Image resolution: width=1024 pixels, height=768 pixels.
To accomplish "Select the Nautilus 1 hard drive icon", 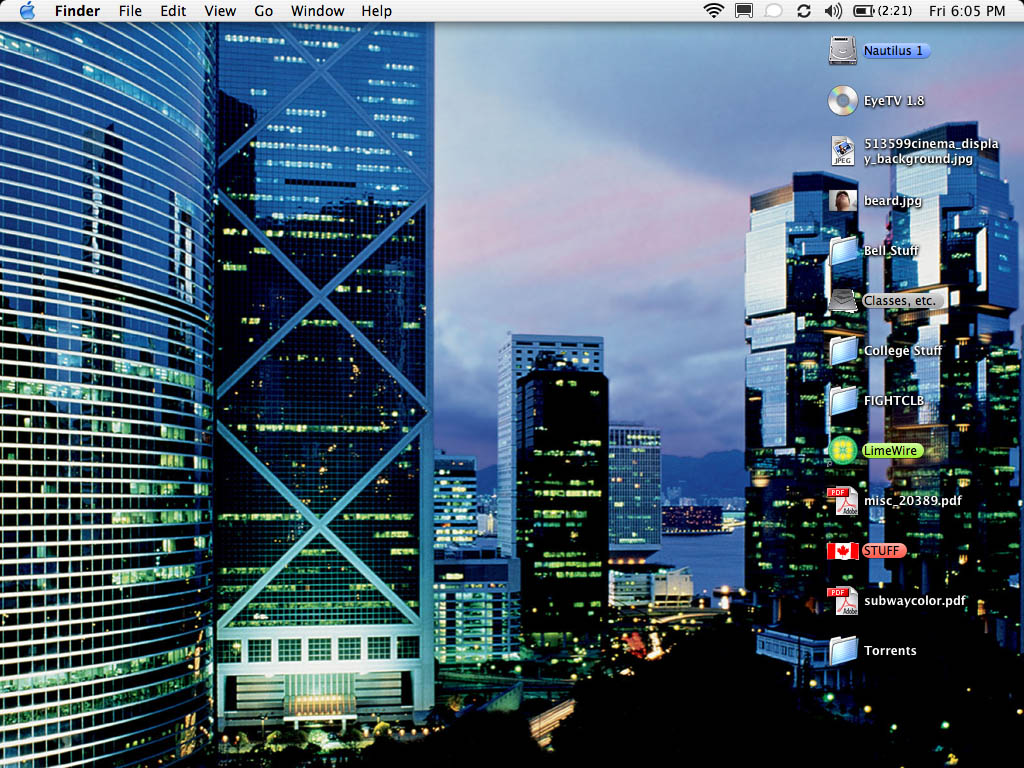I will (842, 50).
